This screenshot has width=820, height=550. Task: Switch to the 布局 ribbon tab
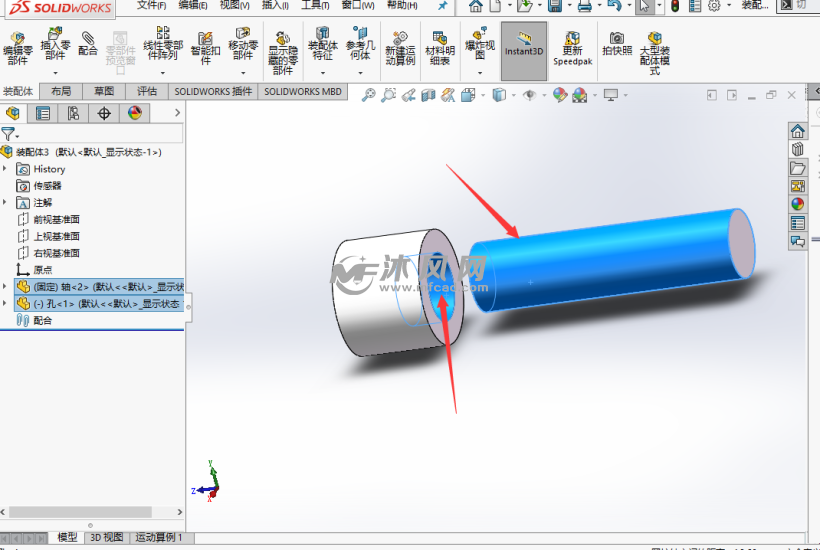(61, 91)
